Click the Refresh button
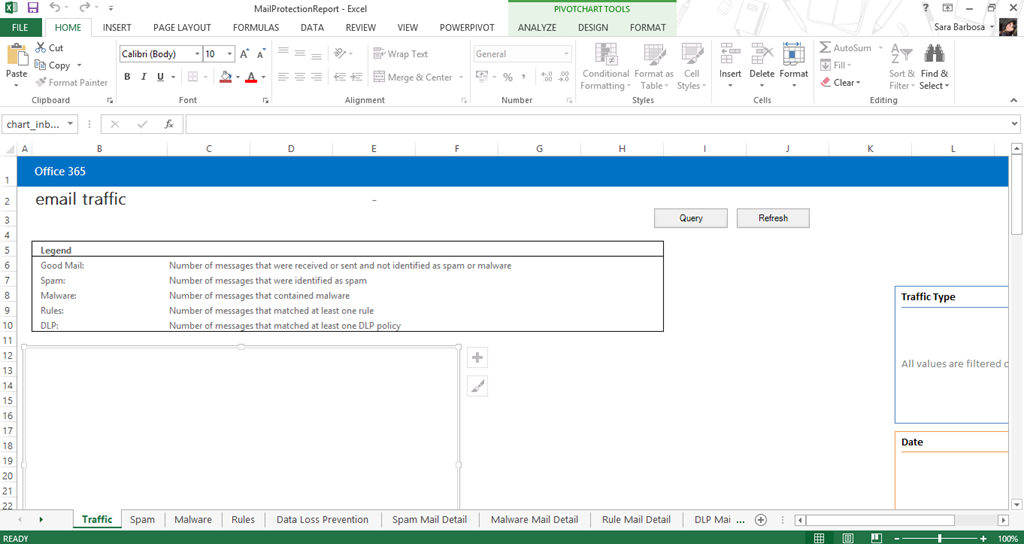 click(x=772, y=218)
